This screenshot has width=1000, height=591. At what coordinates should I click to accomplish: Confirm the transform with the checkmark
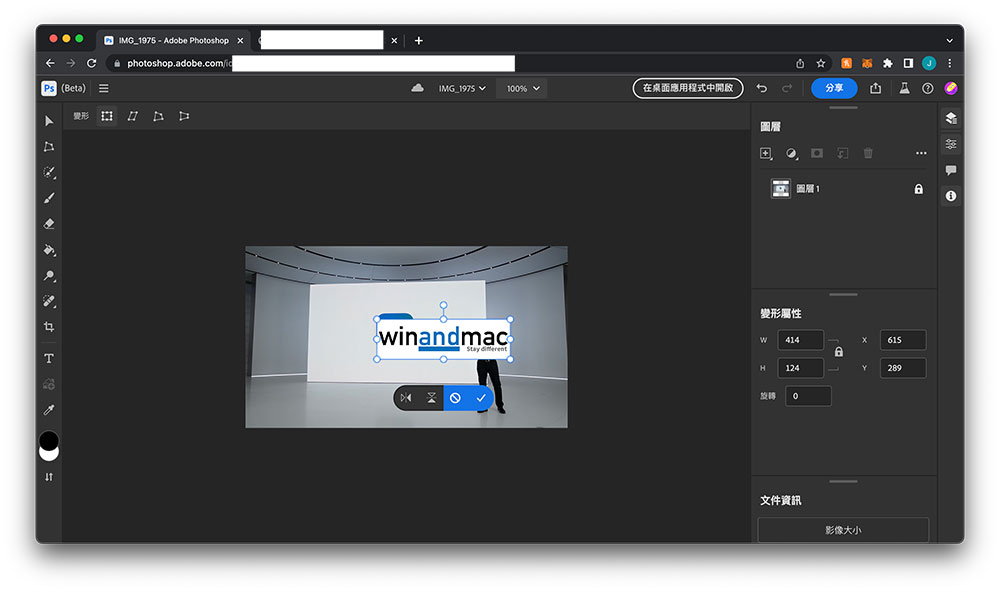[481, 398]
